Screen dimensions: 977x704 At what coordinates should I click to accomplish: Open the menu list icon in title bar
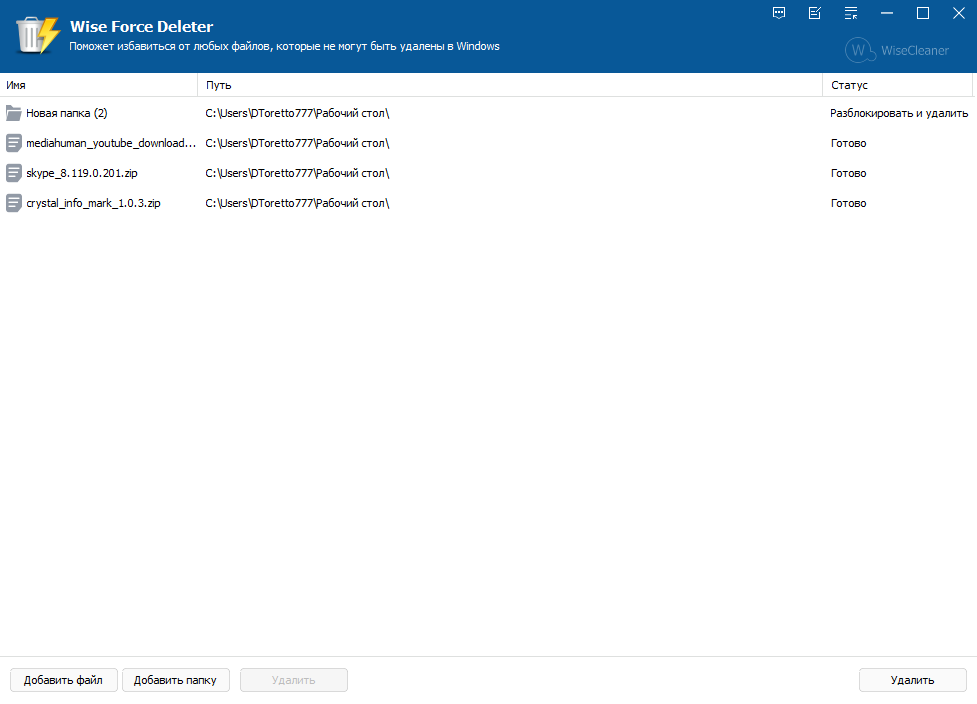click(851, 13)
